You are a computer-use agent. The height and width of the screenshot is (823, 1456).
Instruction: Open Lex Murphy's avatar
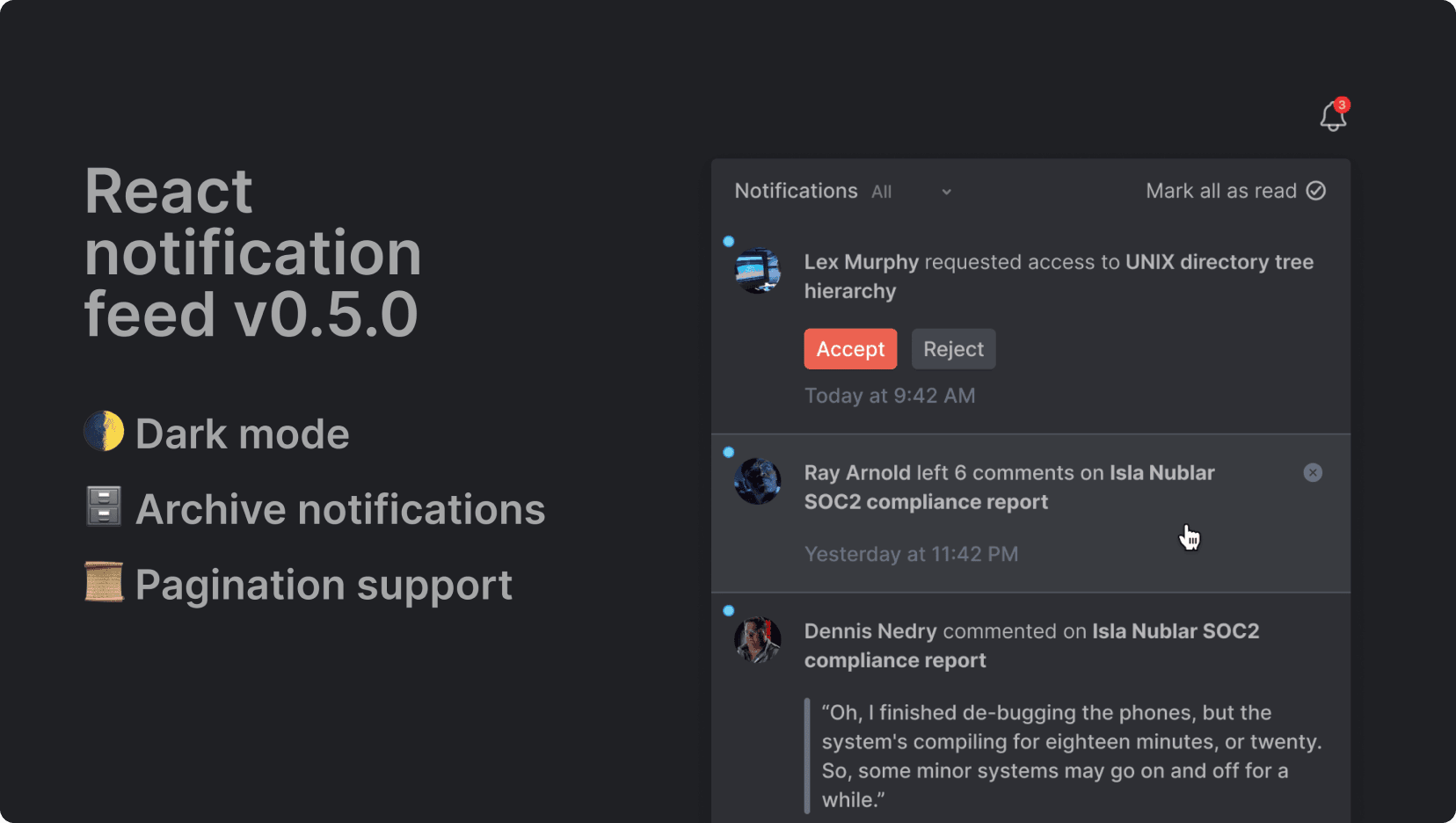pyautogui.click(x=757, y=271)
